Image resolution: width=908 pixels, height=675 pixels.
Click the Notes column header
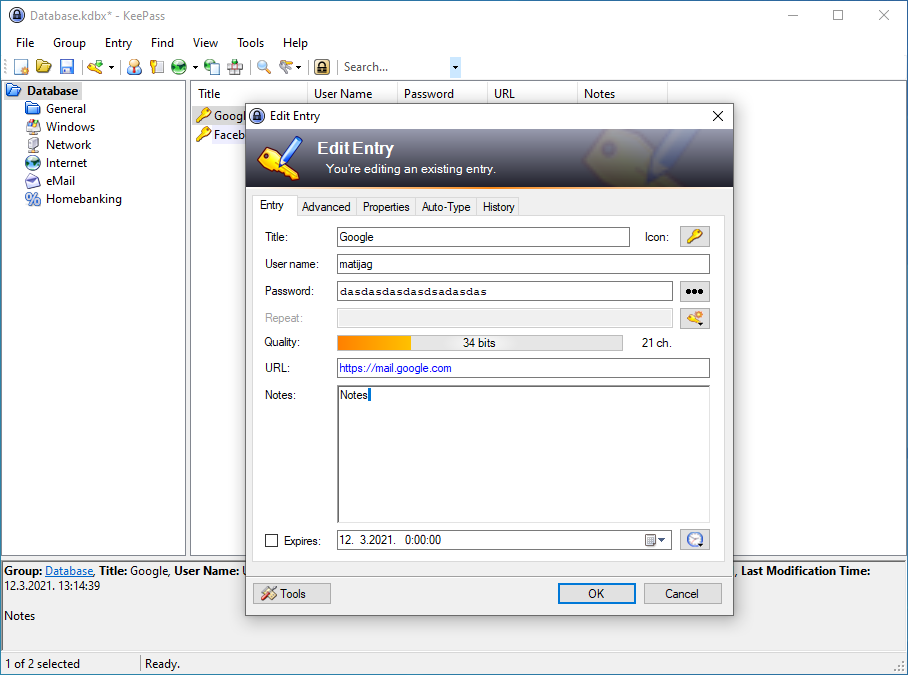pos(623,94)
